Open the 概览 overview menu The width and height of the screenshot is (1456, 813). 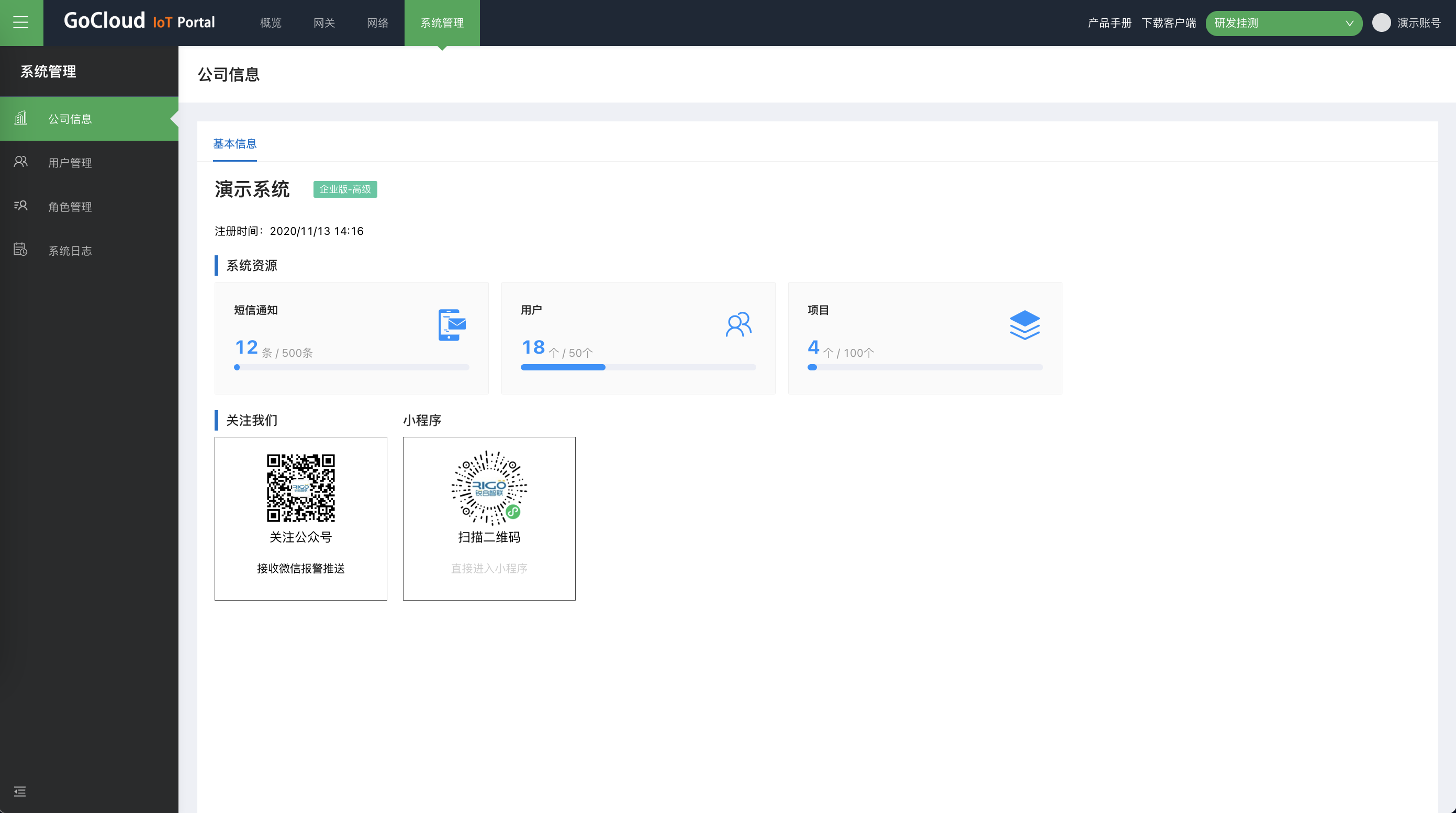click(x=271, y=22)
